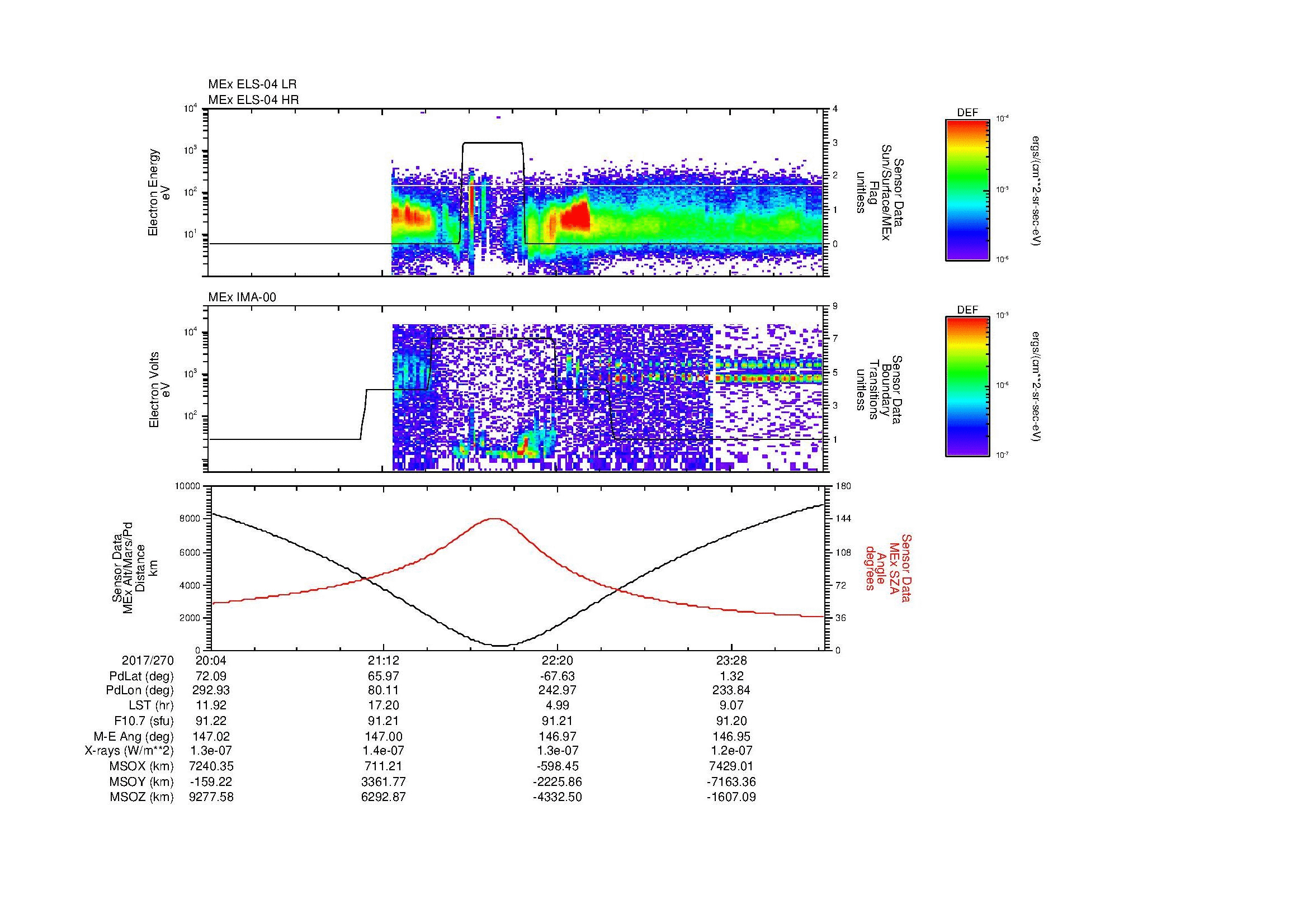Click the PdLat value -67.63
The image size is (1308, 924).
coord(557,676)
